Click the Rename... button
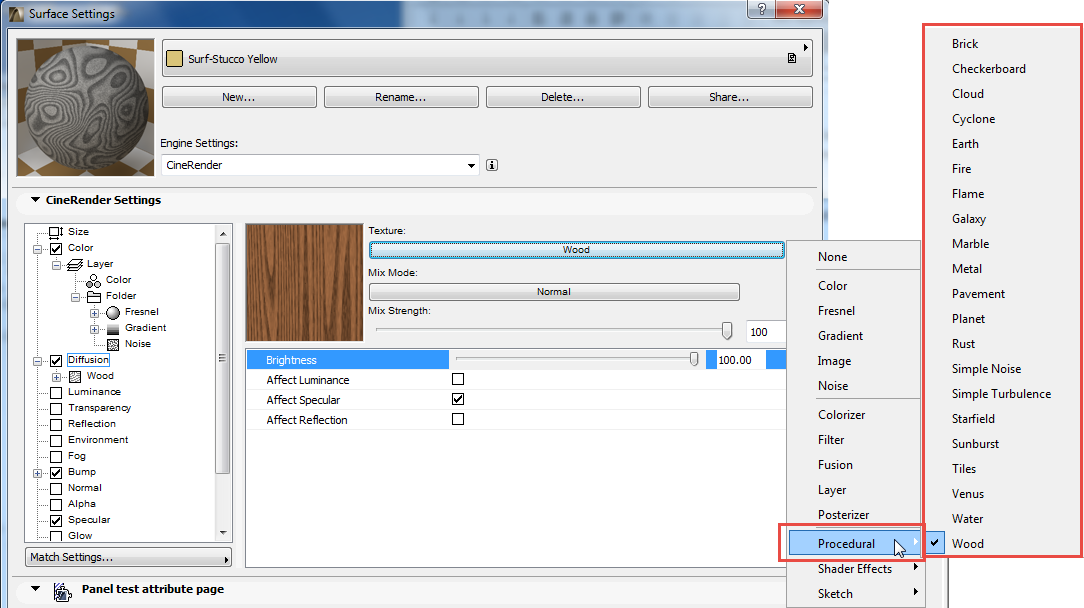 (401, 97)
